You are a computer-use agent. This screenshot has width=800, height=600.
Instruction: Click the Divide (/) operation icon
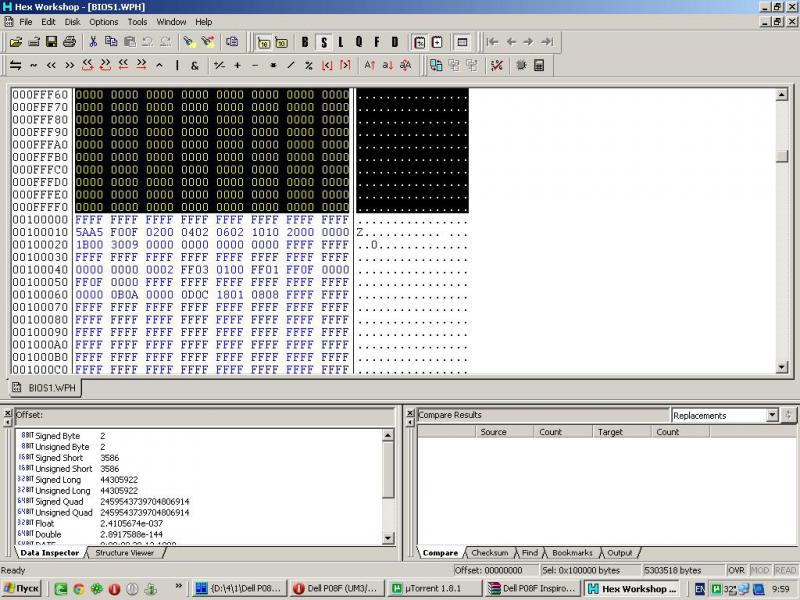click(291, 65)
